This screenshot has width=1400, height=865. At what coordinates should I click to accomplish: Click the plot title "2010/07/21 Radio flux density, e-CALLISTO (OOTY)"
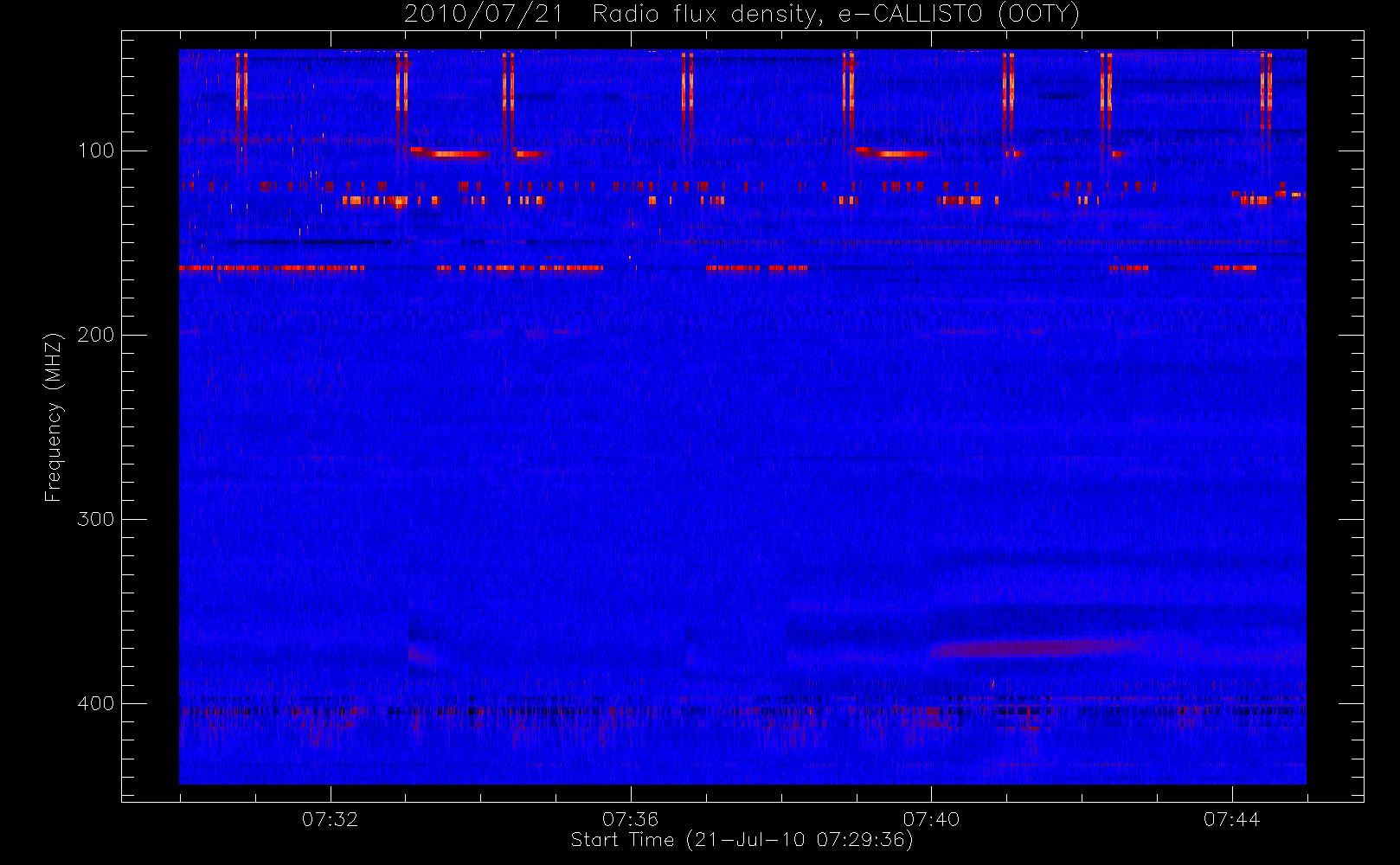click(742, 14)
